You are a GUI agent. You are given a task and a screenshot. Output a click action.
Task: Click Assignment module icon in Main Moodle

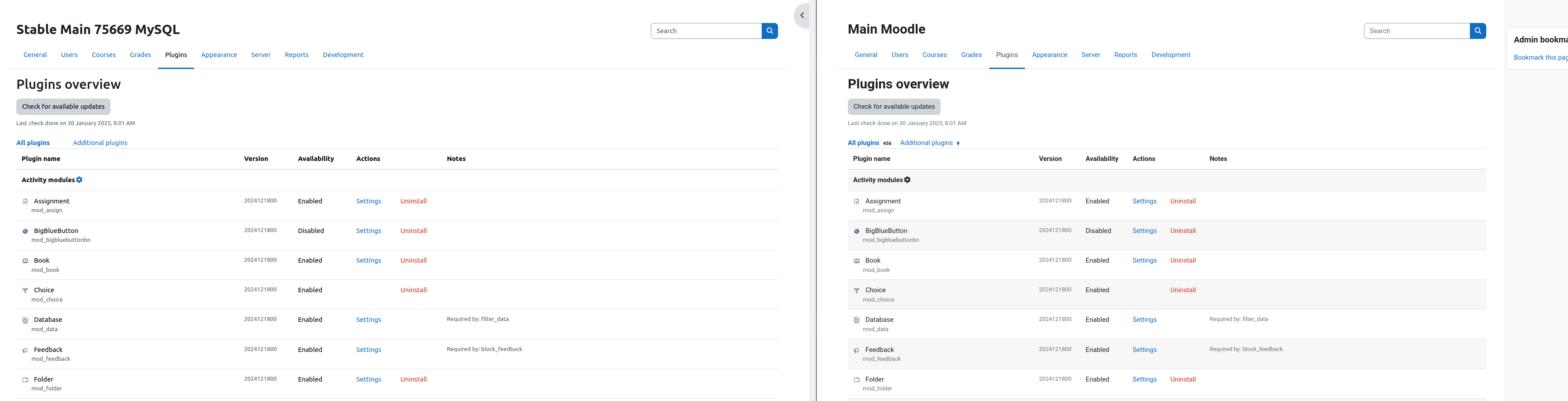[x=856, y=202]
